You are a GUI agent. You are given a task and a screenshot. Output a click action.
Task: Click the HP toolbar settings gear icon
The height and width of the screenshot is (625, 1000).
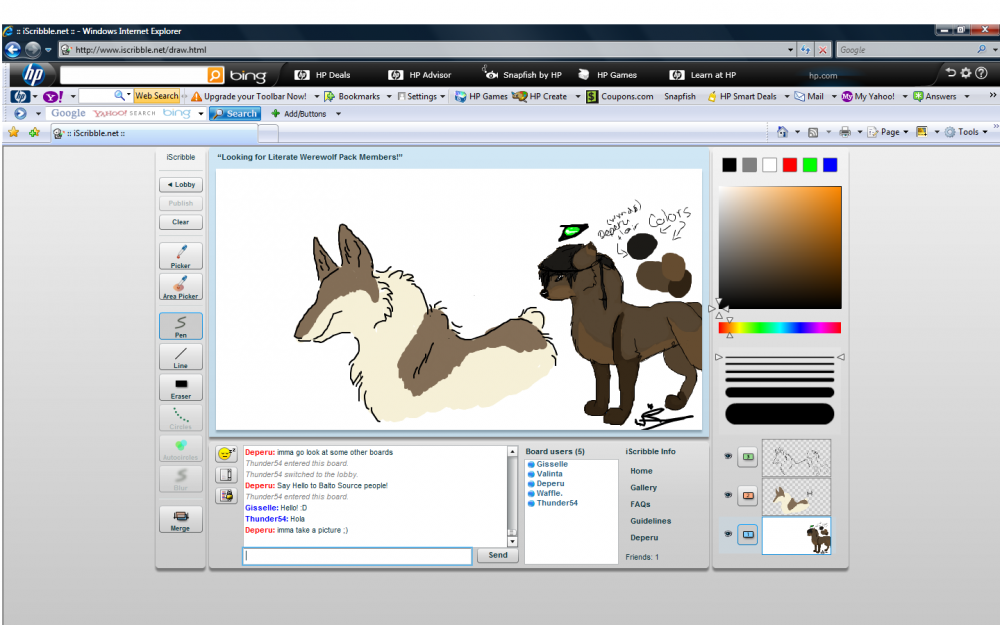pos(966,73)
